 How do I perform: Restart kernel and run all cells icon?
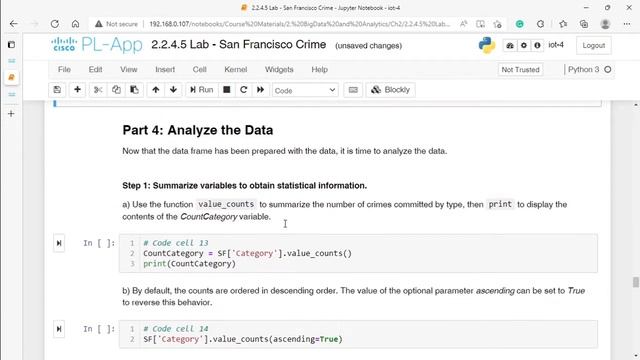(x=260, y=90)
